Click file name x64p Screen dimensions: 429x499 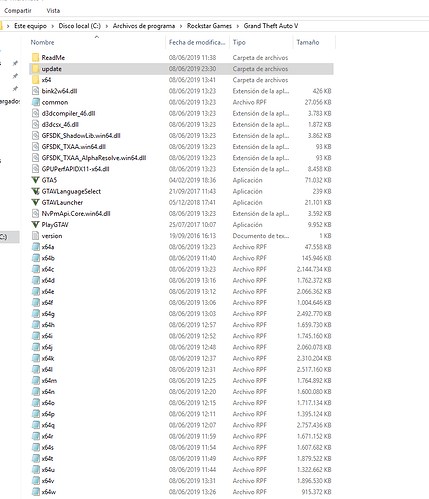tap(48, 414)
